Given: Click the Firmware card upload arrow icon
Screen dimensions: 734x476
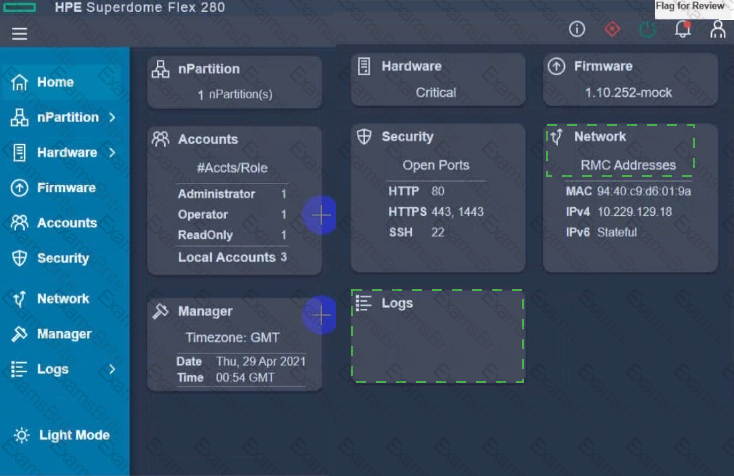Looking at the screenshot, I should (557, 67).
